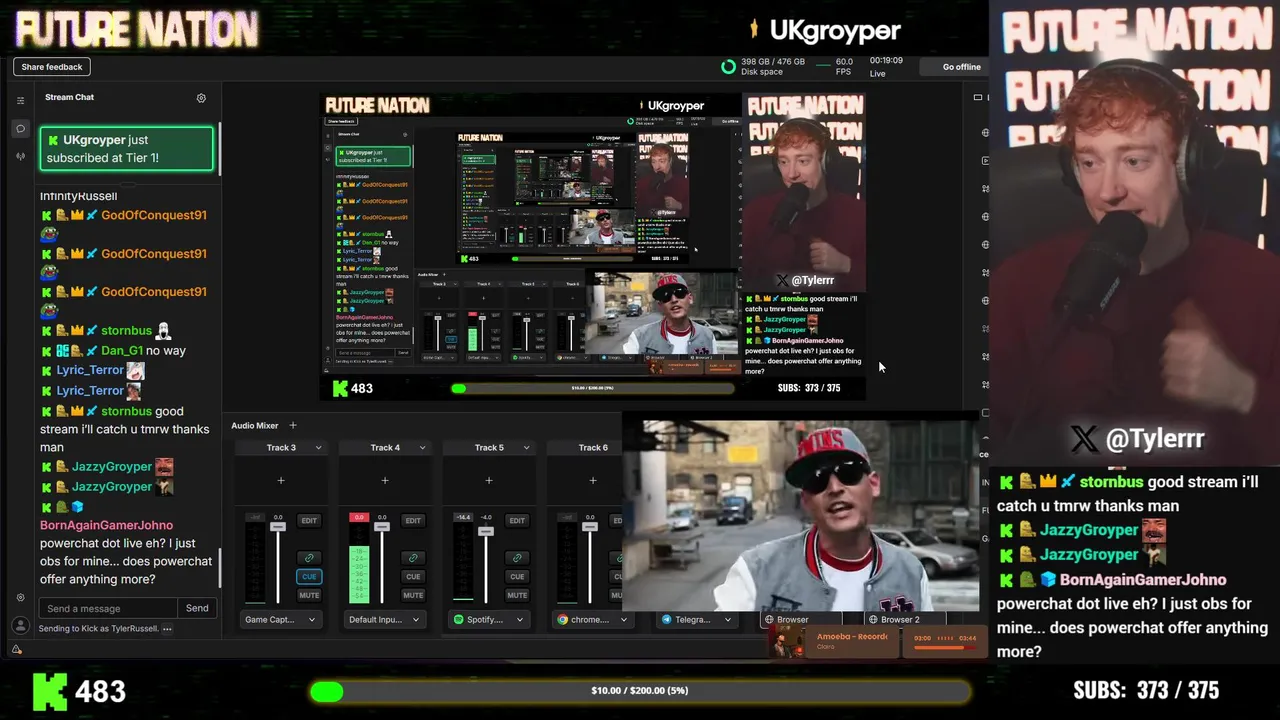Mute Track 5
This screenshot has height=720, width=1280.
517,595
